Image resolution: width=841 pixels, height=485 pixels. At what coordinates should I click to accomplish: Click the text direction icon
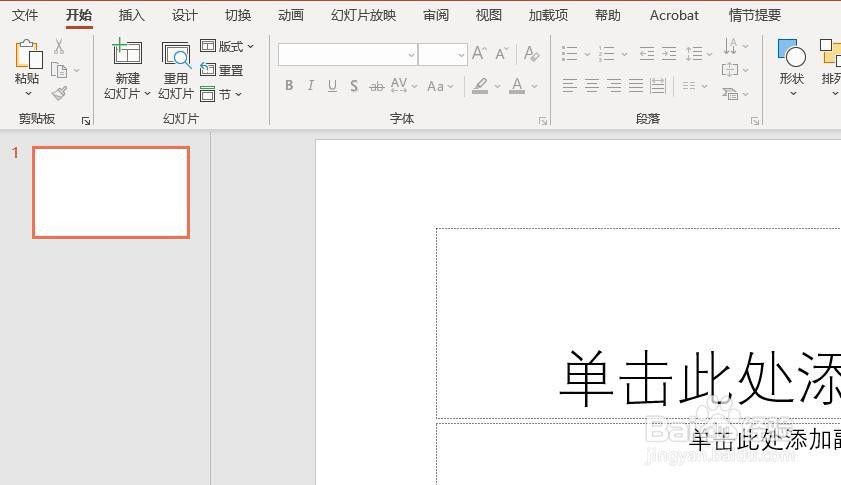click(730, 46)
